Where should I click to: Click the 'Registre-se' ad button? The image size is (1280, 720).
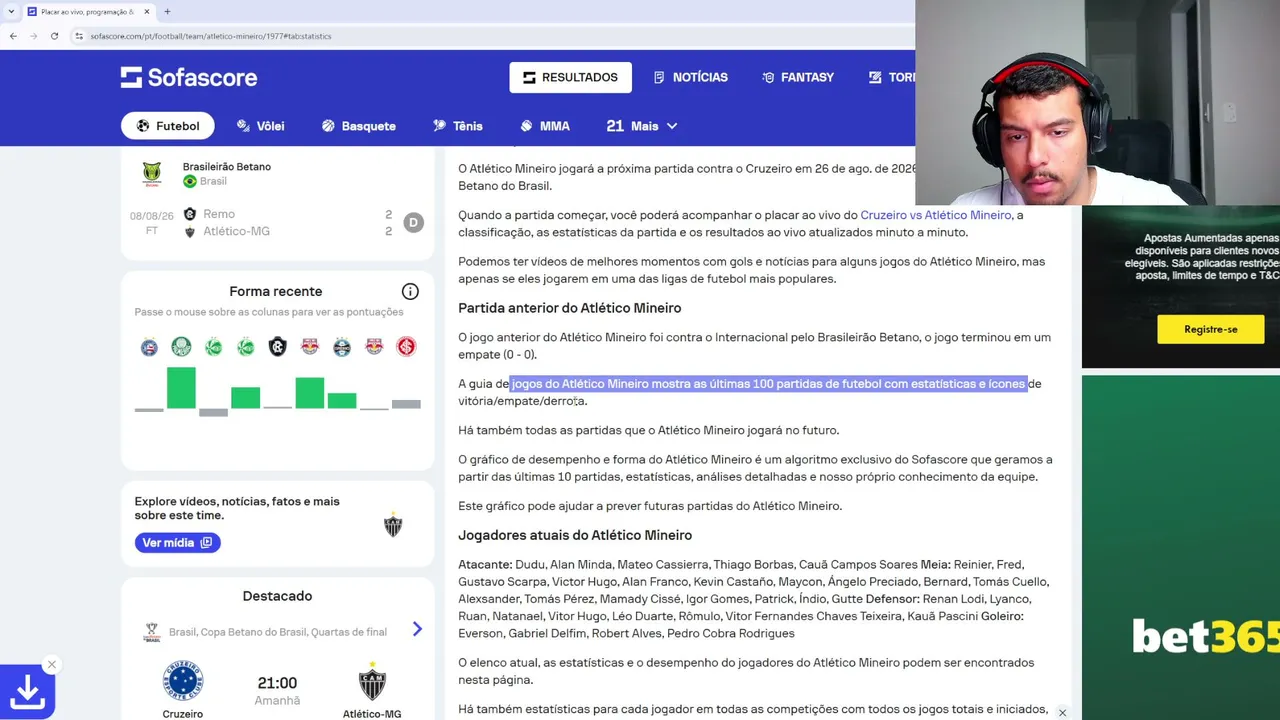click(1210, 329)
